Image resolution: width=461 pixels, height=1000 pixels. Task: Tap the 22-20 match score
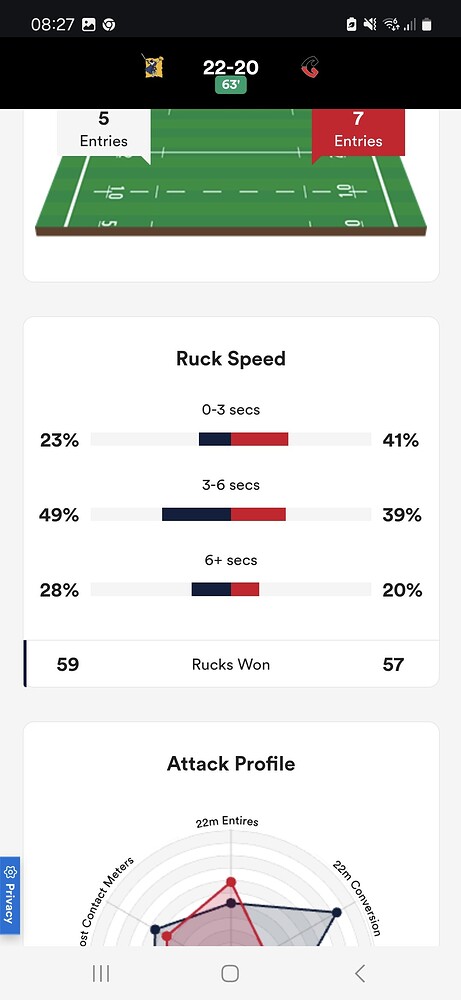[x=231, y=67]
